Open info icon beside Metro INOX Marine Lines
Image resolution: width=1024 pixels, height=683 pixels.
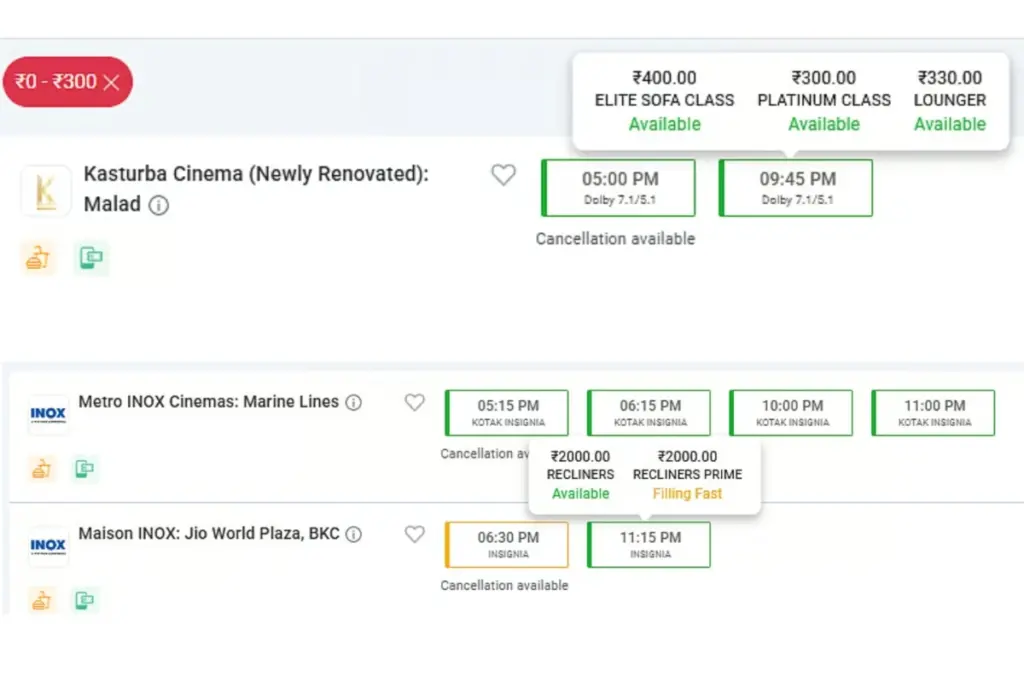pyautogui.click(x=353, y=403)
